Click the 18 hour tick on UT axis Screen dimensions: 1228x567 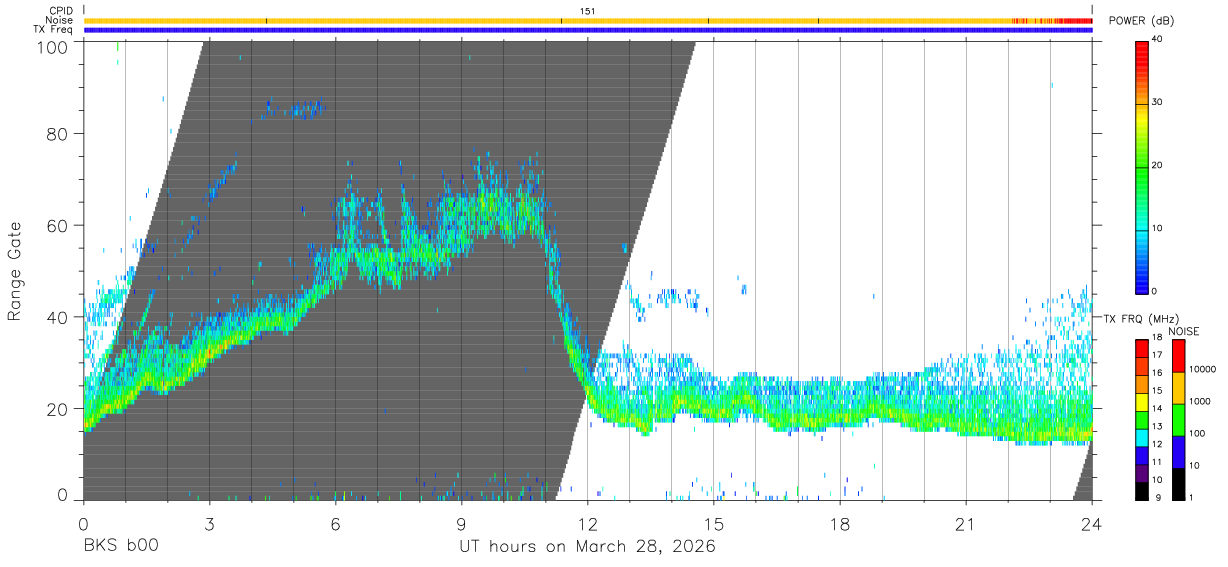click(x=840, y=523)
